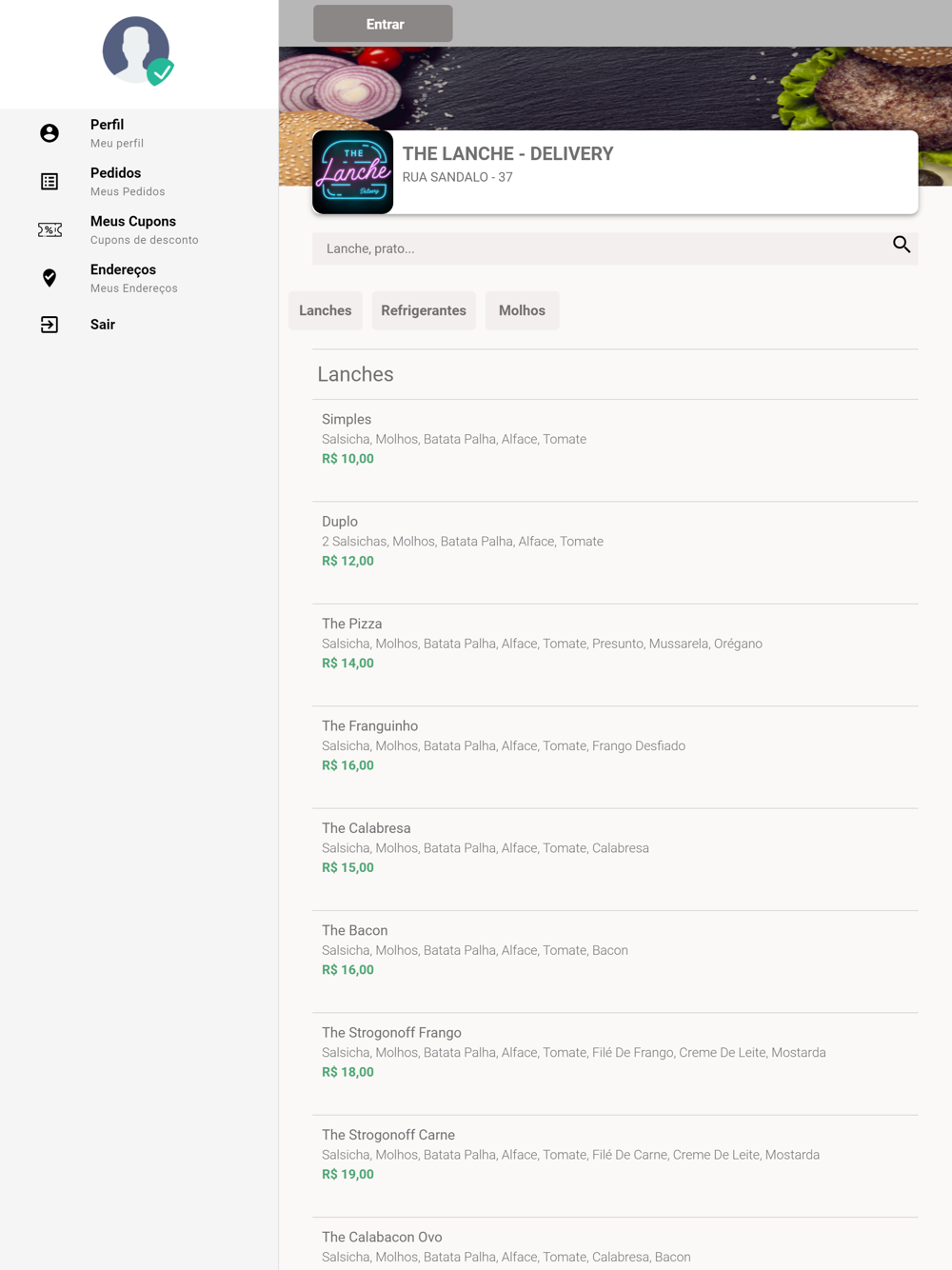952x1270 pixels.
Task: Click the Endereços location pin icon
Action: pos(50,278)
